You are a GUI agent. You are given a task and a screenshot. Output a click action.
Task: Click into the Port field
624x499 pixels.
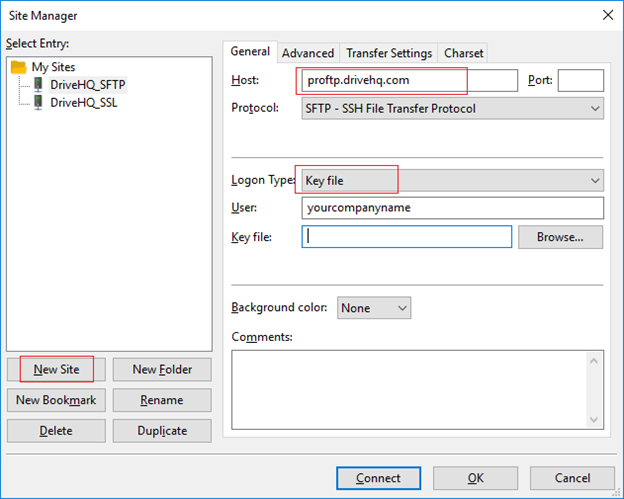pos(580,80)
